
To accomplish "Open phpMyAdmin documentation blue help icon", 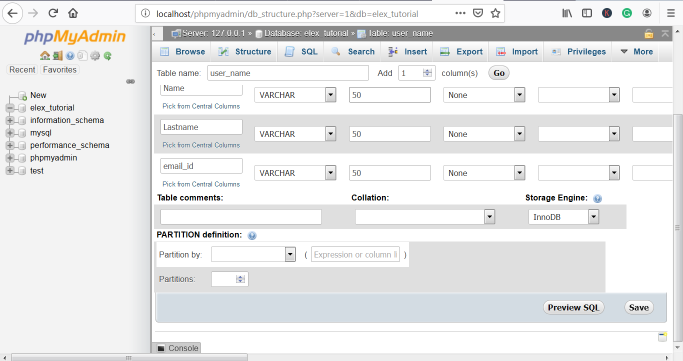I will click(x=70, y=56).
